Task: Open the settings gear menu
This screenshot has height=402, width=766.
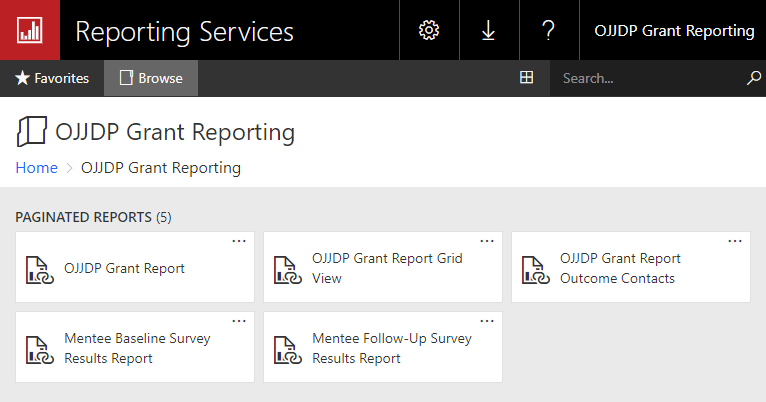Action: pyautogui.click(x=429, y=30)
